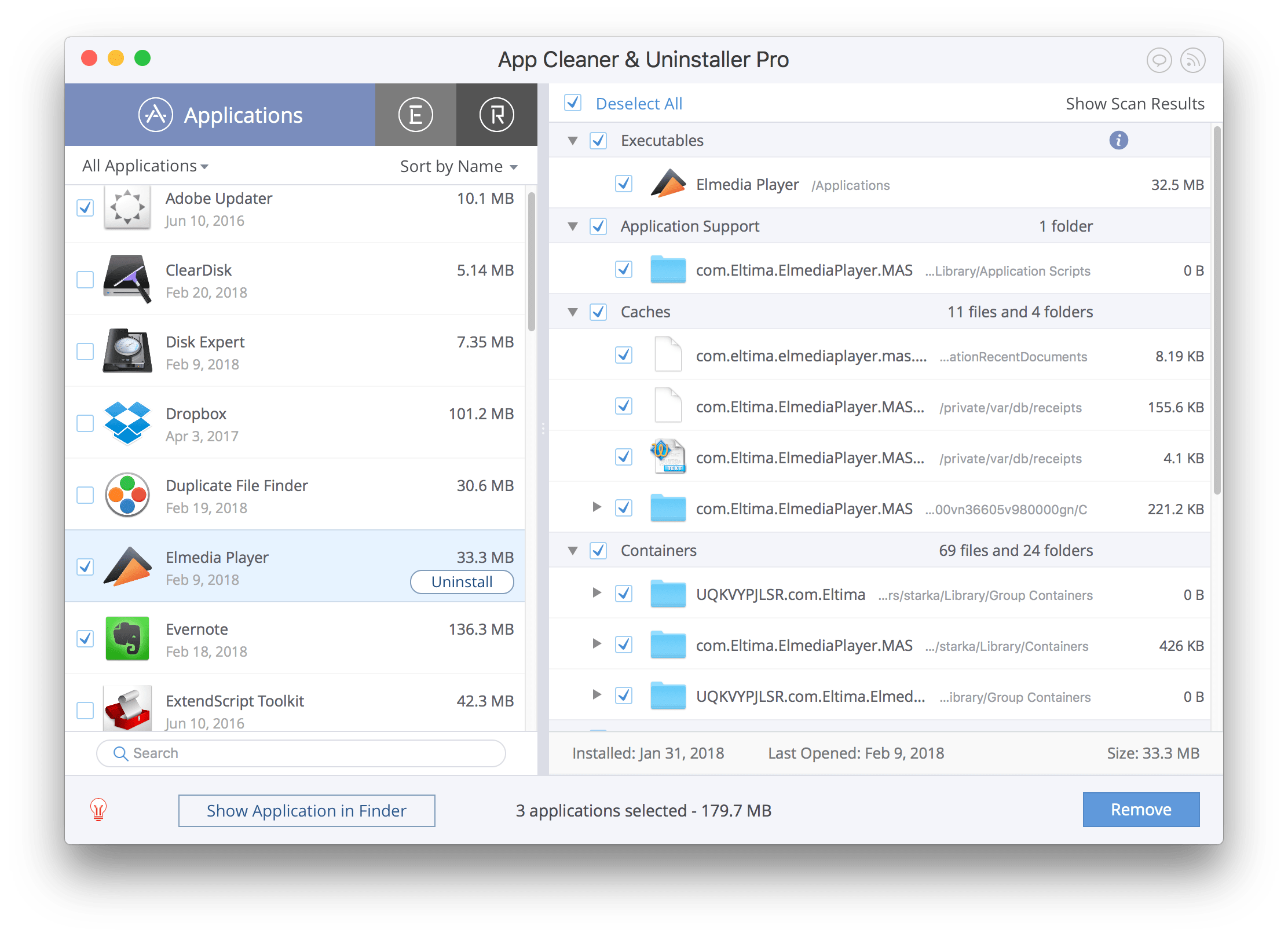The height and width of the screenshot is (937, 1288).
Task: Click Uninstall on Elmedia Player
Action: (462, 581)
